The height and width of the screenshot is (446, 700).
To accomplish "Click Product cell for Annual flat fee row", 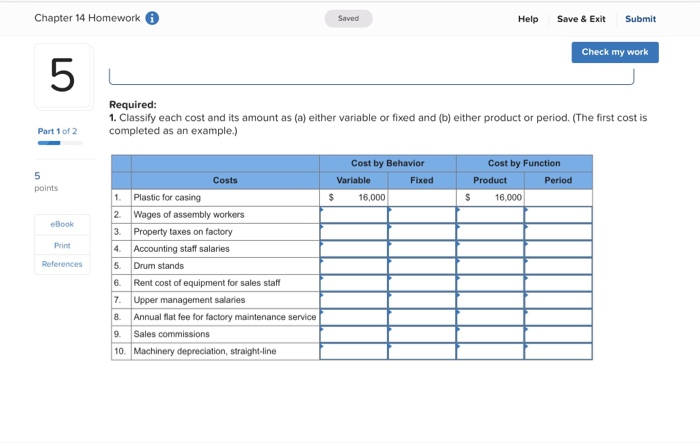I will point(490,317).
